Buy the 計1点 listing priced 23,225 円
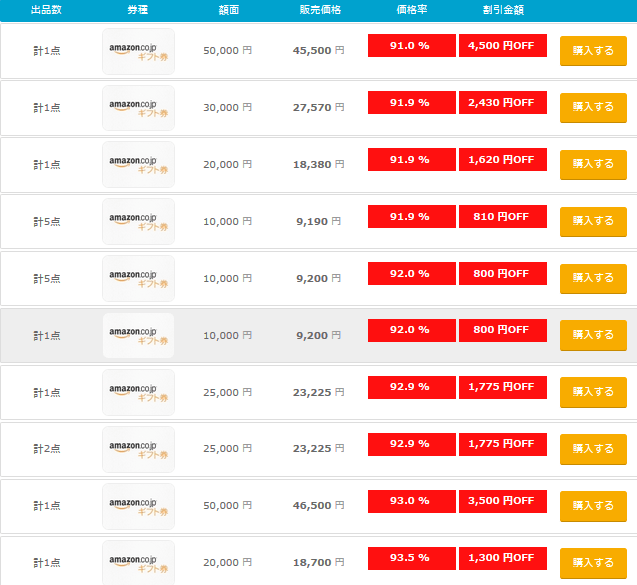The height and width of the screenshot is (585, 637). click(593, 392)
